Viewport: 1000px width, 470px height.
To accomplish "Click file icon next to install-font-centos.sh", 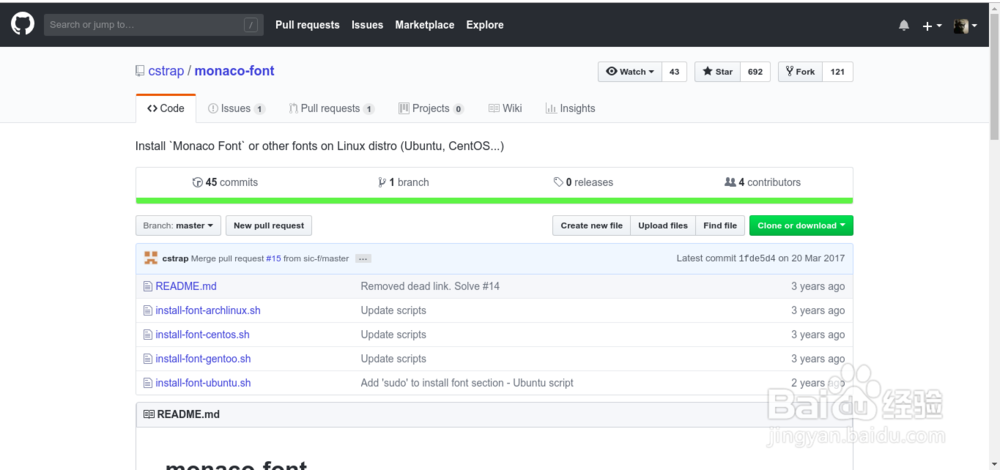I will coord(148,335).
